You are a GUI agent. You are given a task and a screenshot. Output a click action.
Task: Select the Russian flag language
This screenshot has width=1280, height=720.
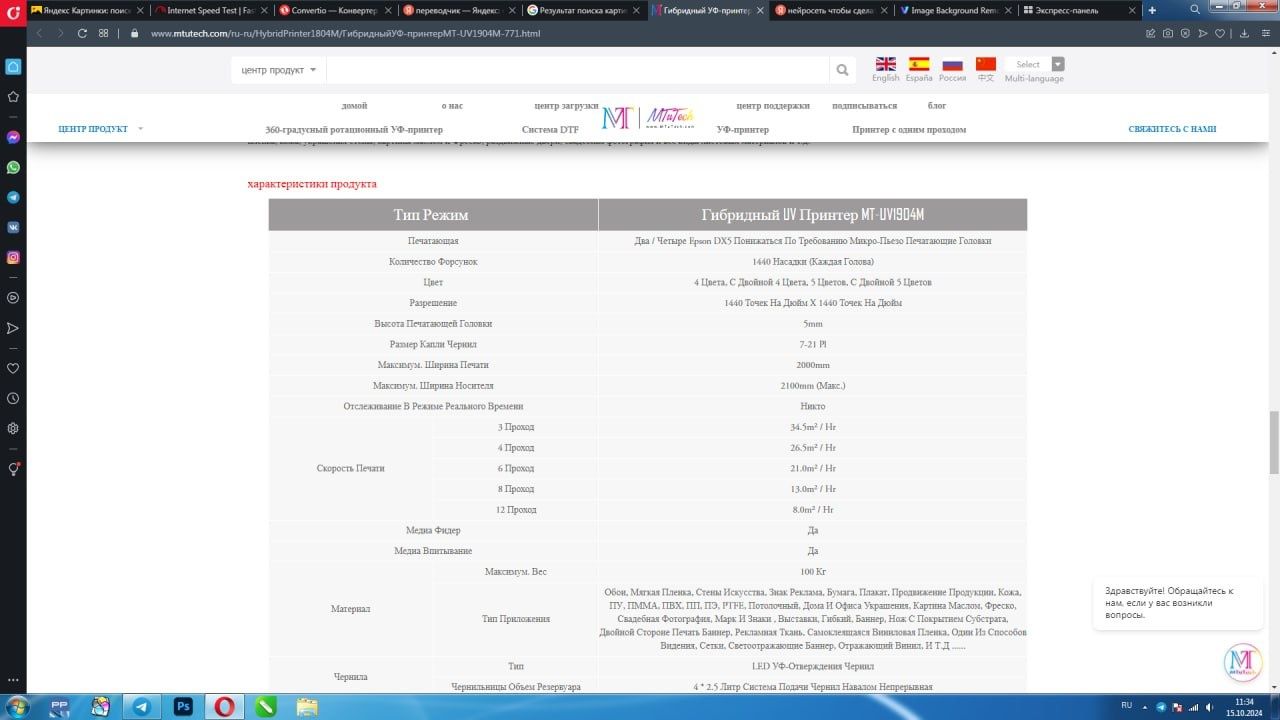pos(952,64)
